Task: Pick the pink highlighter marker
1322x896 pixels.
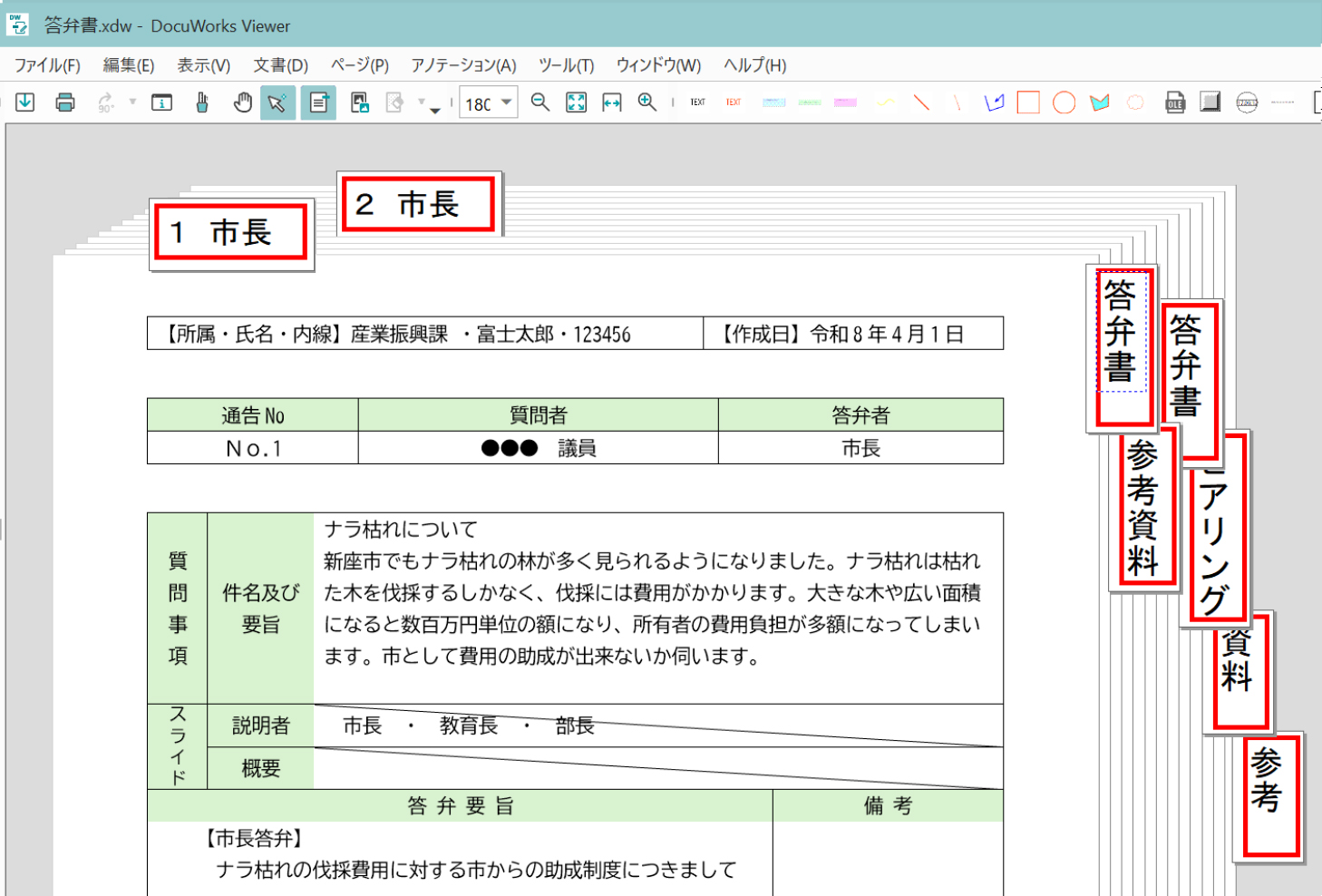Action: [845, 102]
